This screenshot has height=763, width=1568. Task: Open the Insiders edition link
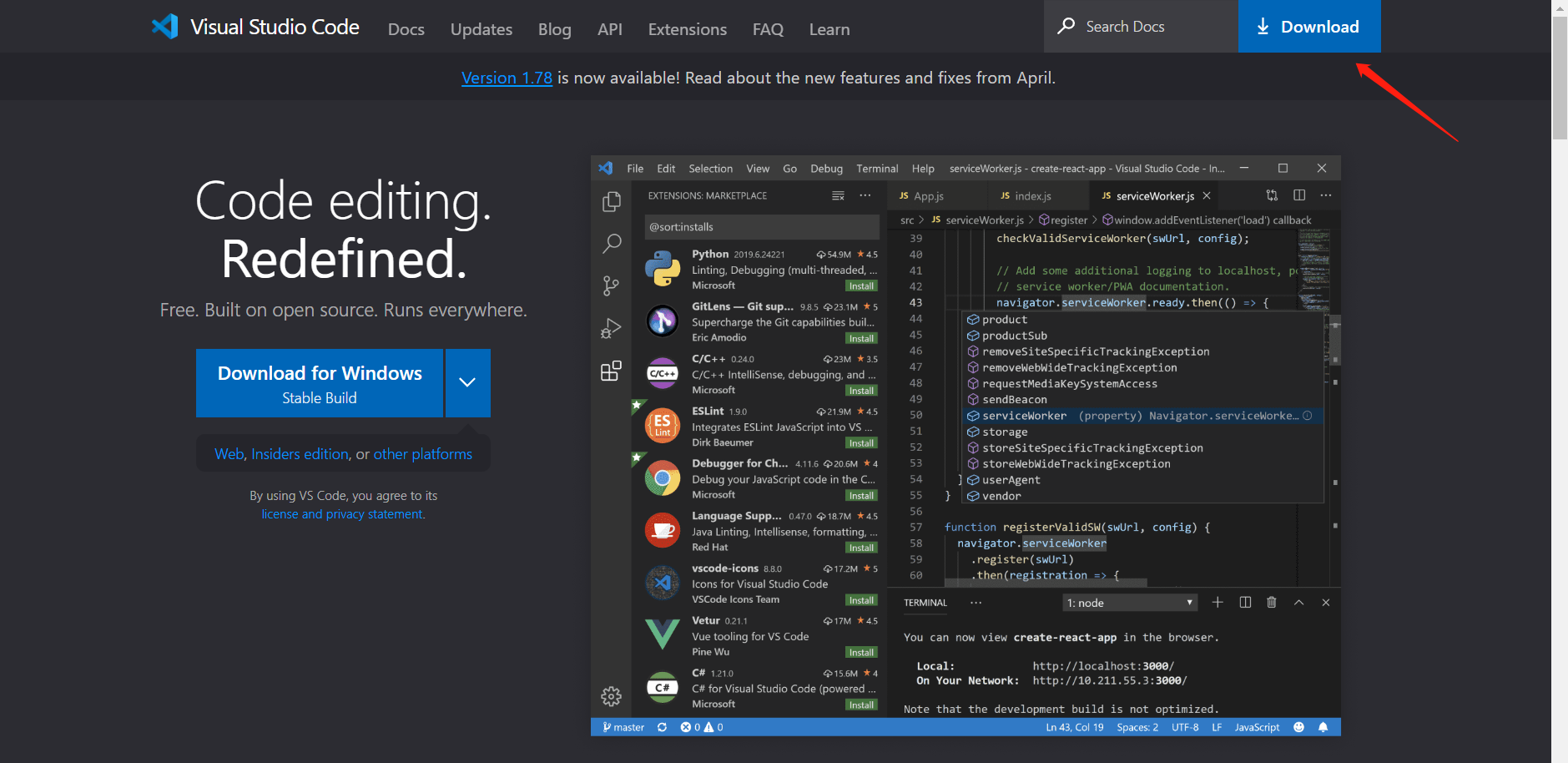point(300,454)
